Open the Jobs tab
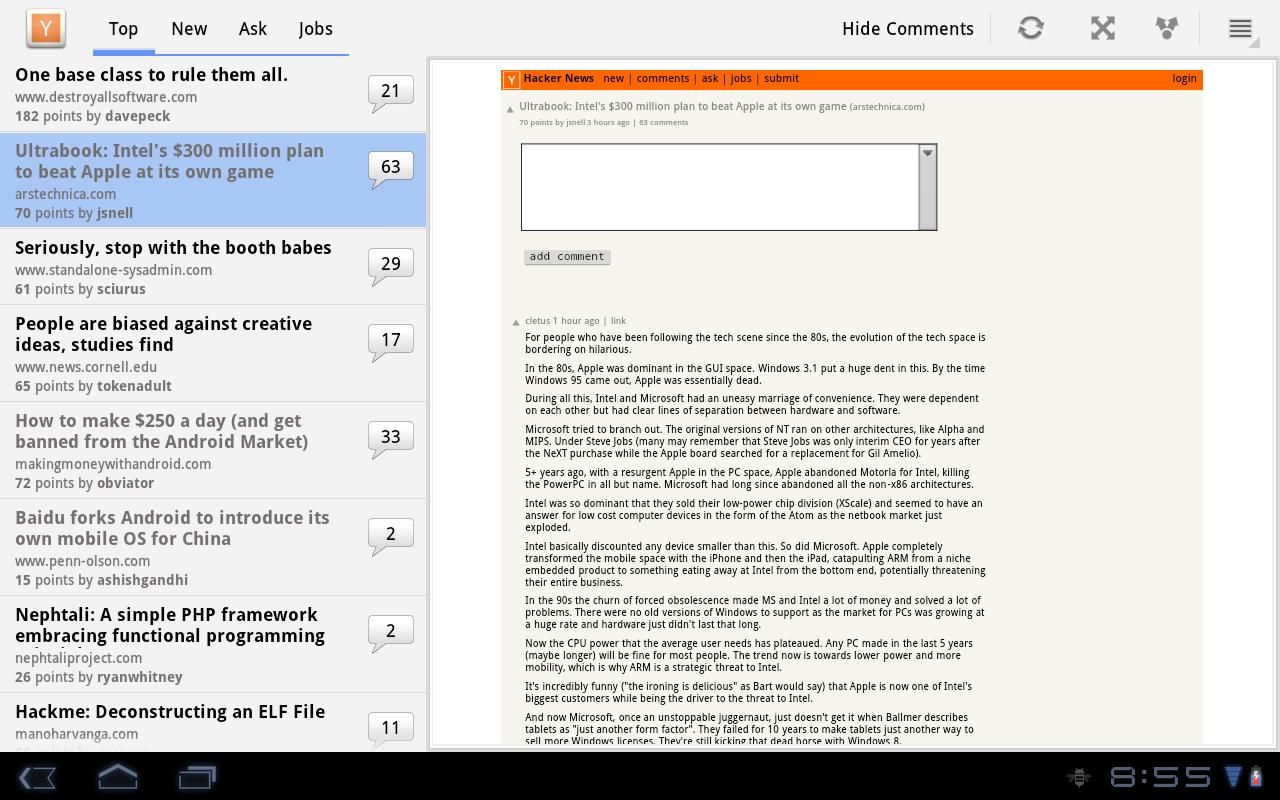Viewport: 1280px width, 800px height. (315, 28)
